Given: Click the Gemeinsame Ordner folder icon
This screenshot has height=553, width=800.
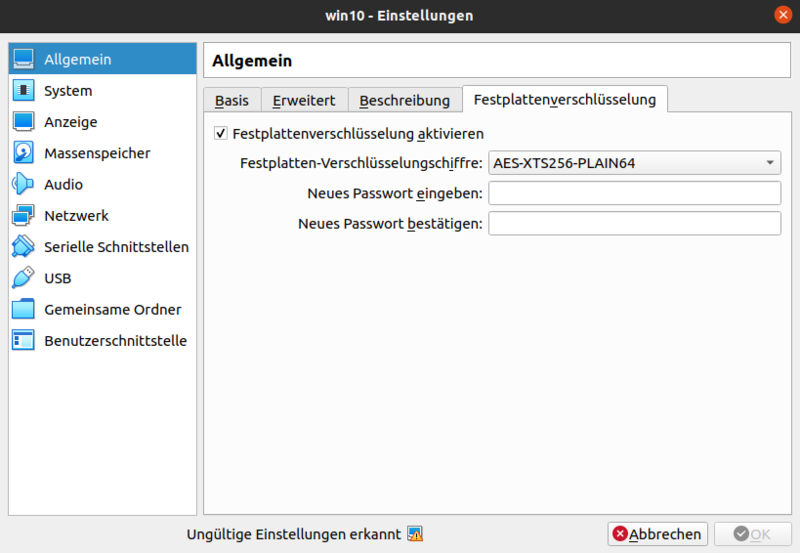Looking at the screenshot, I should pos(24,309).
